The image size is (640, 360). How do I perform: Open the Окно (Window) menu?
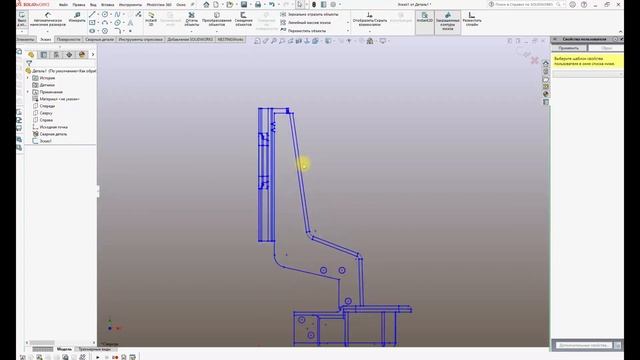181,4
